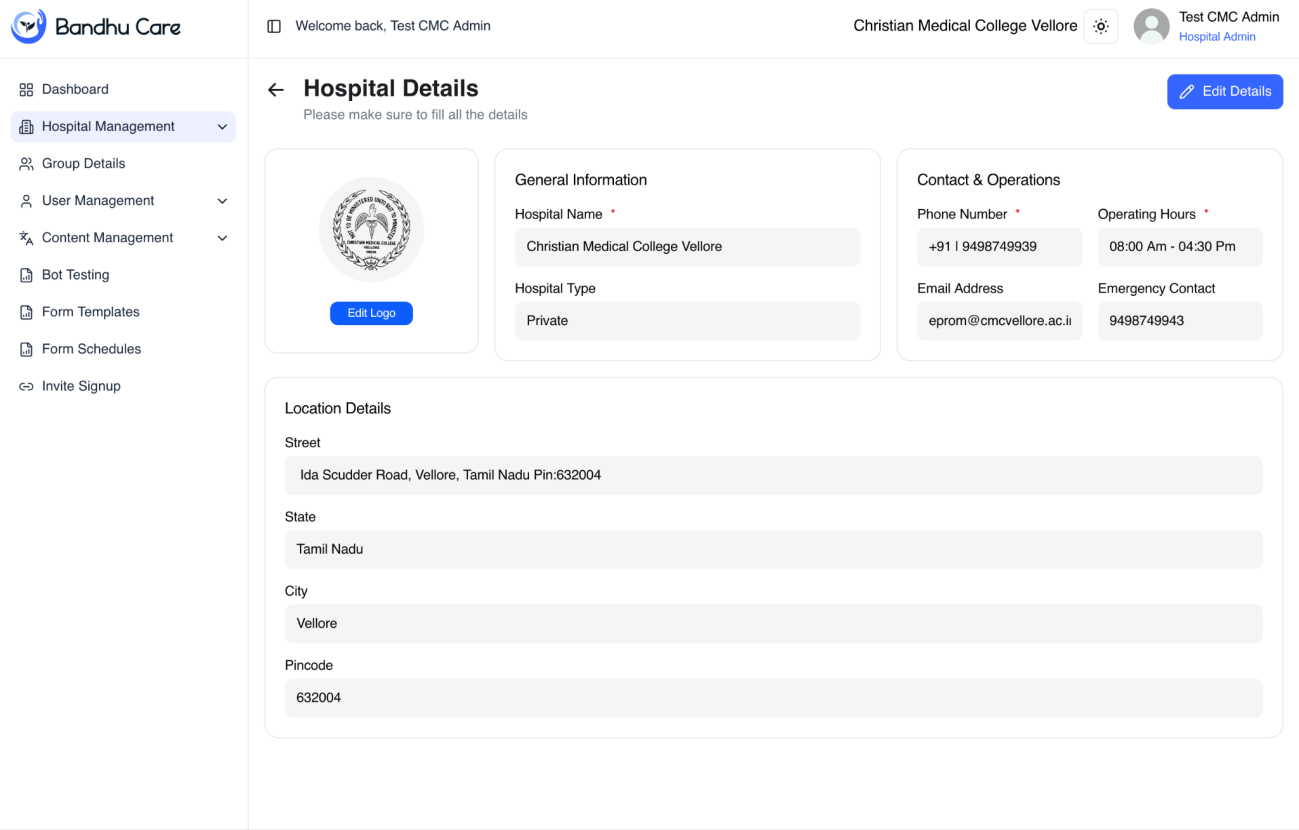Click the pencil icon in Edit Details
The height and width of the screenshot is (830, 1299).
(x=1187, y=92)
